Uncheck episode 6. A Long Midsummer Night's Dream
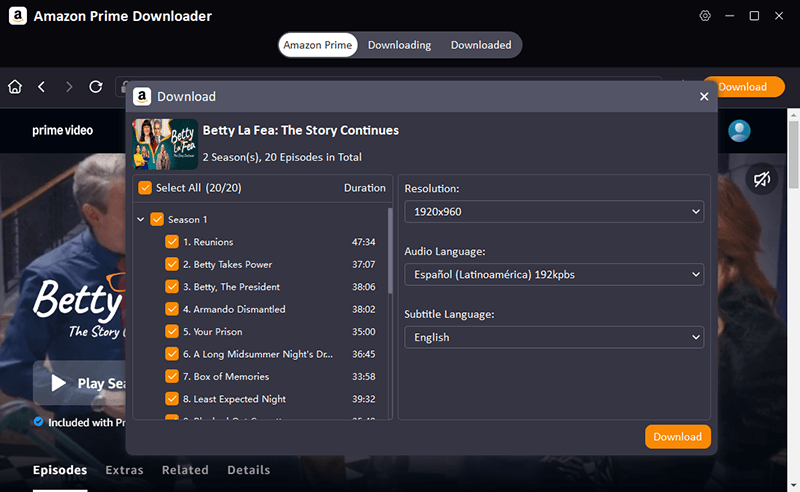The image size is (800, 492). pyautogui.click(x=172, y=354)
